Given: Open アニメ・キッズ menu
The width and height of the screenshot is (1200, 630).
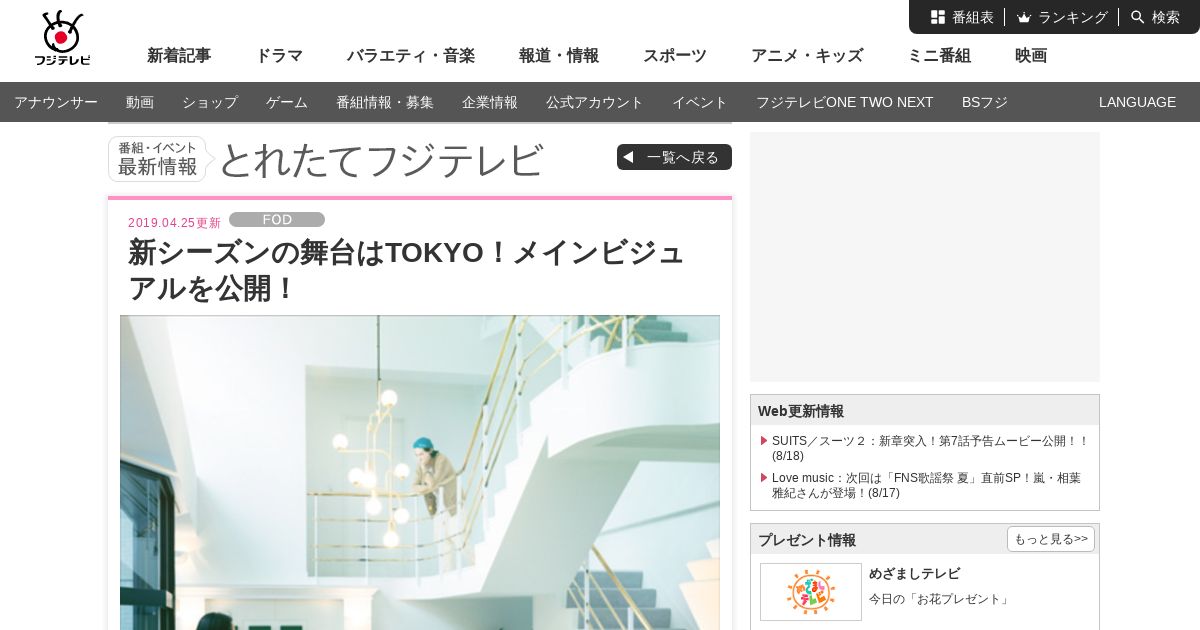Looking at the screenshot, I should tap(807, 56).
